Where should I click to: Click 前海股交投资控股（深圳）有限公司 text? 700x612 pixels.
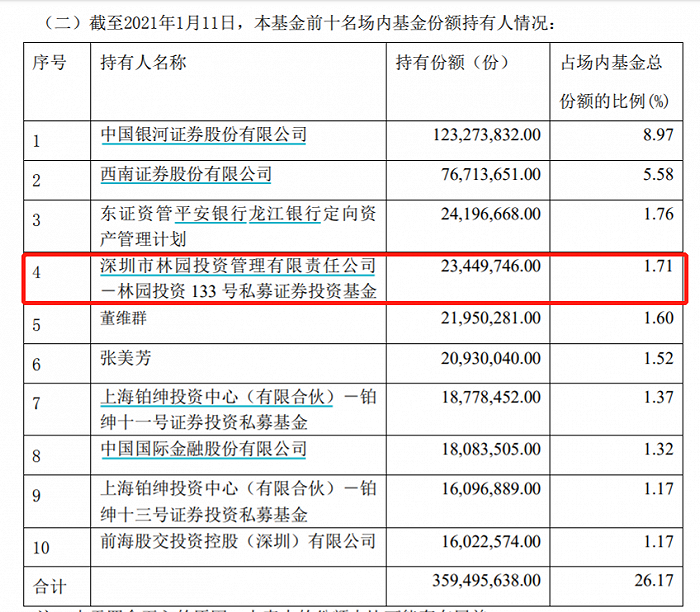pyautogui.click(x=238, y=541)
